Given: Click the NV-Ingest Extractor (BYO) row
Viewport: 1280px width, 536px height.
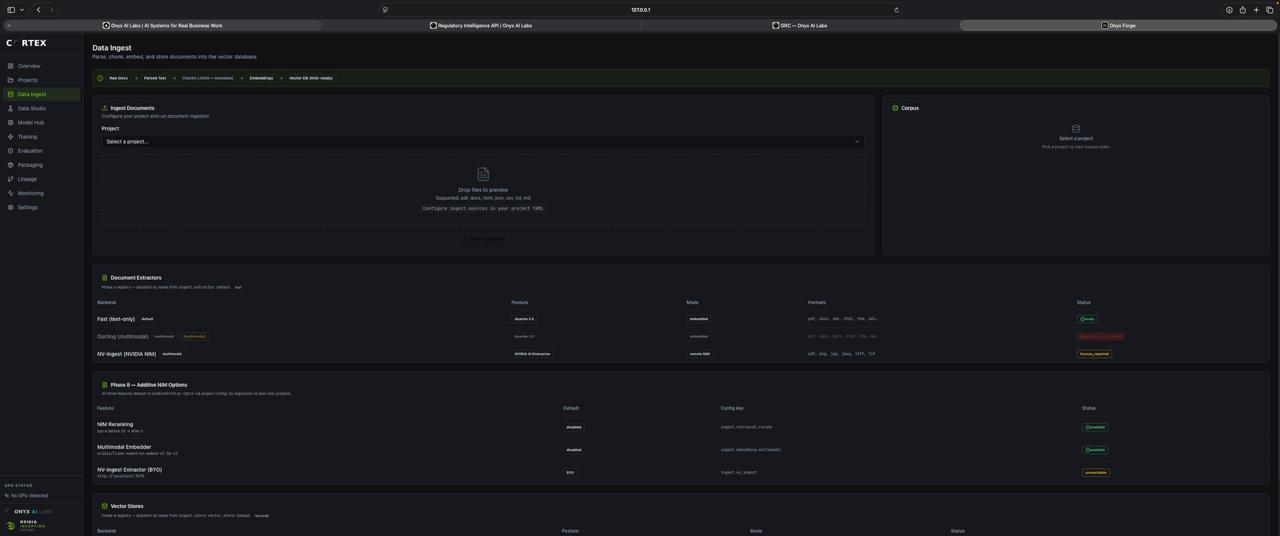Looking at the screenshot, I should tap(680, 472).
